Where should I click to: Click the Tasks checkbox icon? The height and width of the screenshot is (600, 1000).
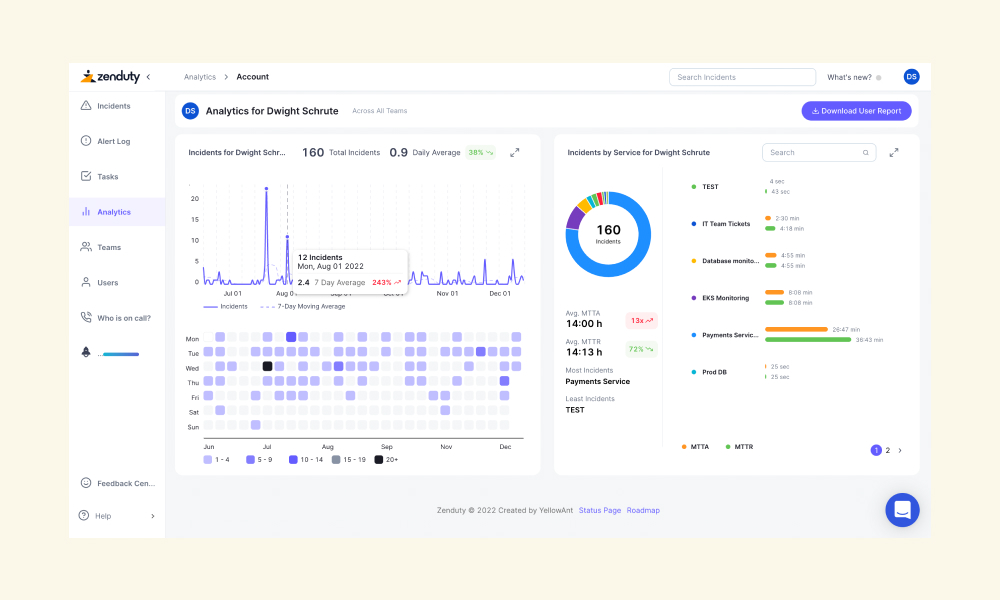point(85,176)
